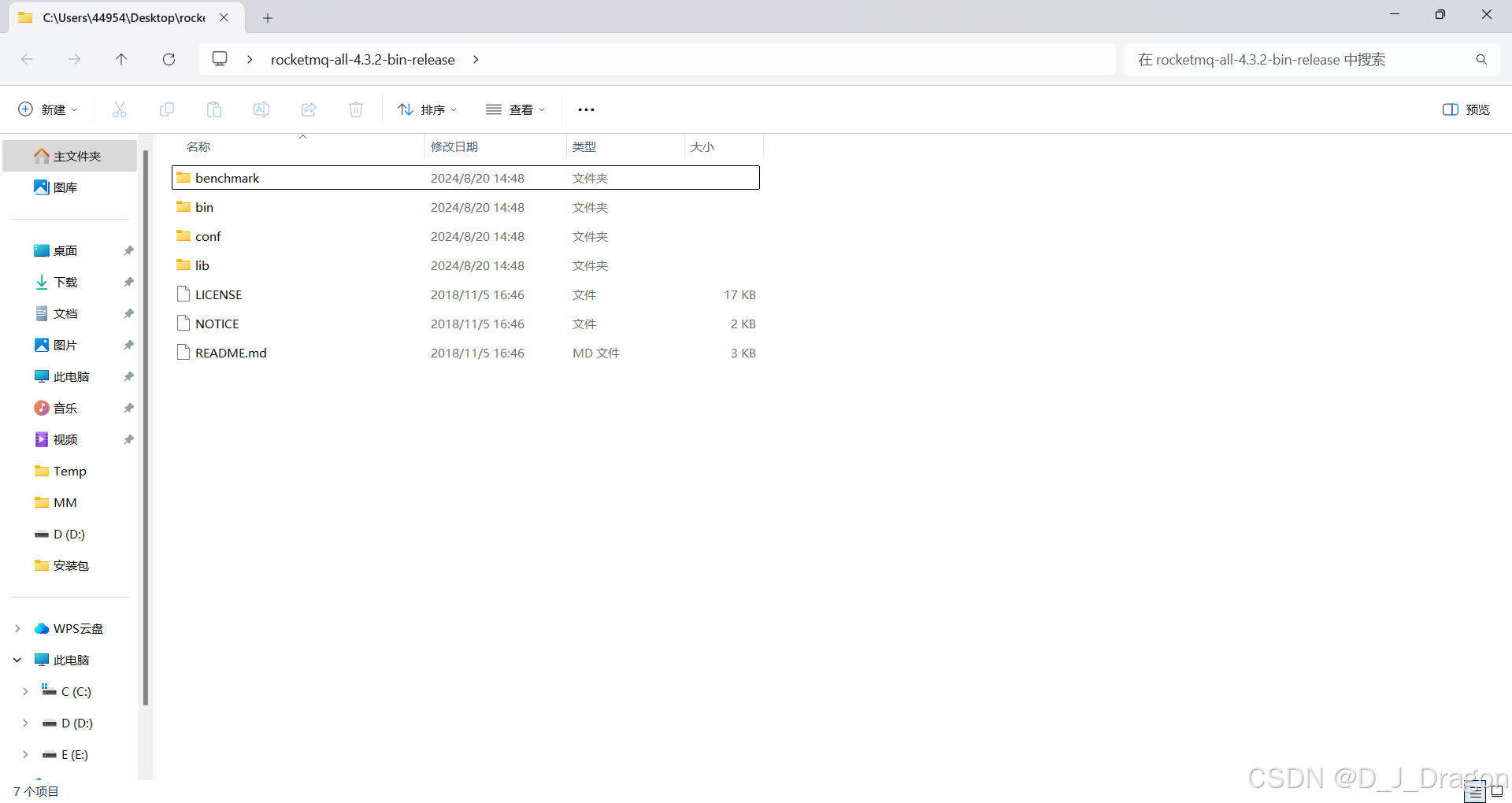Open 主文件夹 in the sidebar

pyautogui.click(x=70, y=156)
